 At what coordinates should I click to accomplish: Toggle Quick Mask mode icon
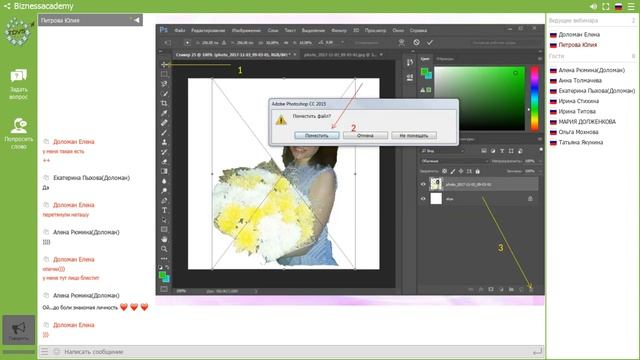[x=164, y=289]
